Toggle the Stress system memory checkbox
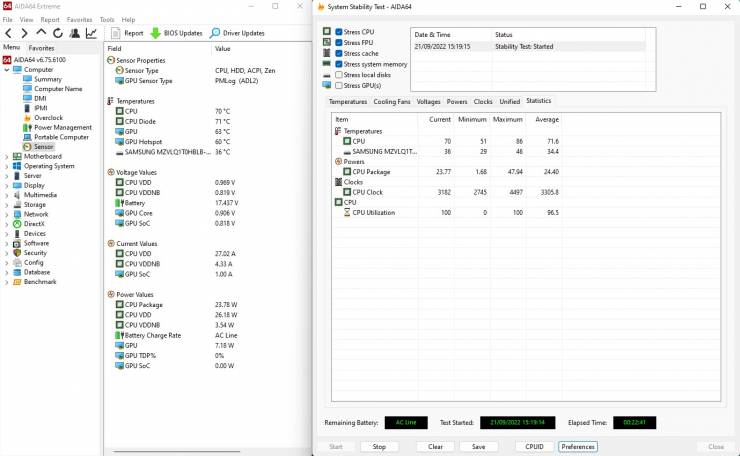Screen dimensions: 740x456 click(x=338, y=64)
